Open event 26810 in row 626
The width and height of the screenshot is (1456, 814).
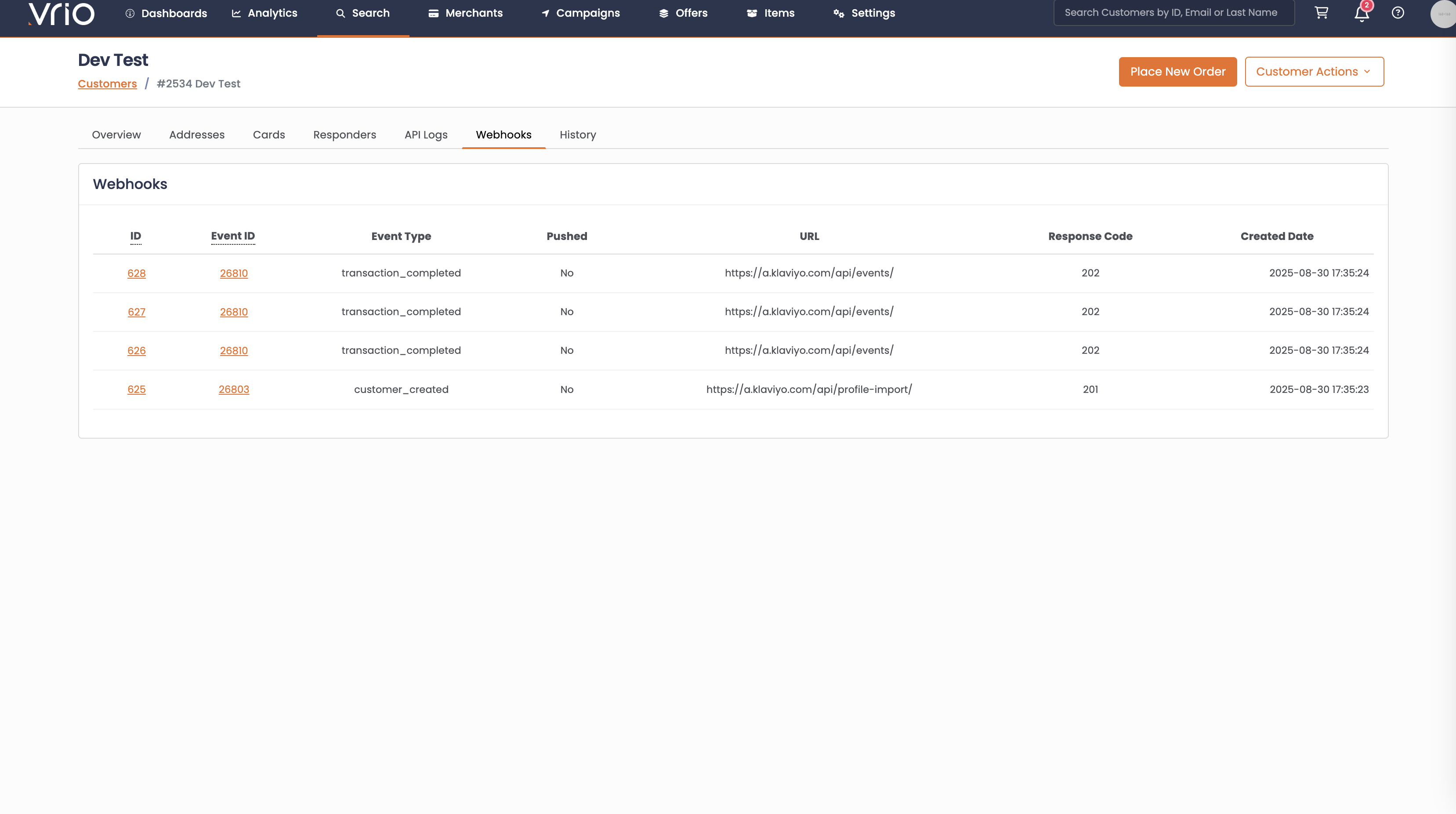(x=233, y=350)
